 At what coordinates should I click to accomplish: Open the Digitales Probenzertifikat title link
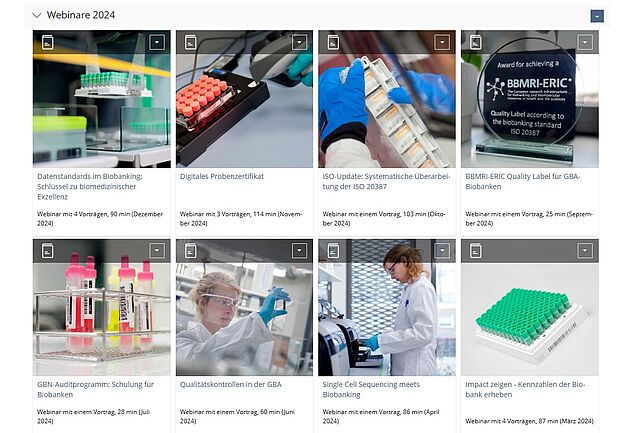click(x=222, y=176)
